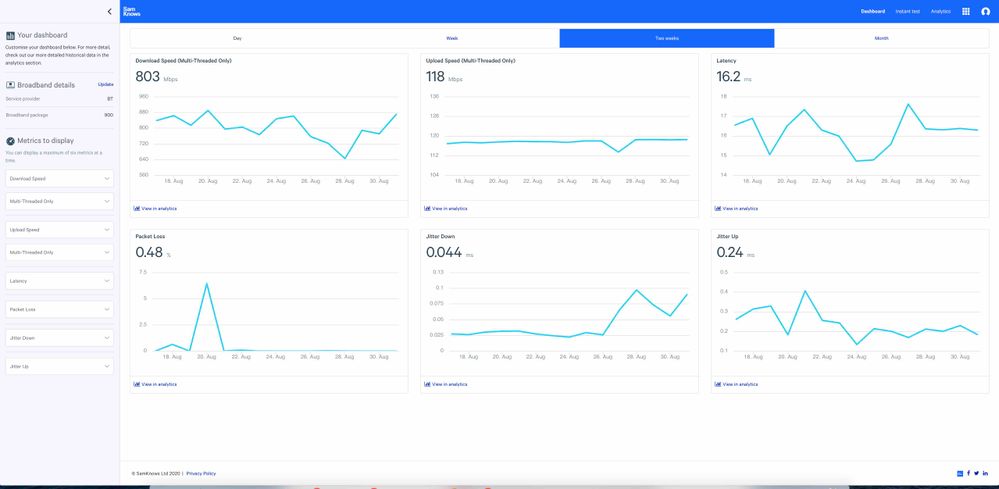
Task: Expand the Upload Speed metric dropdown
Action: click(59, 229)
